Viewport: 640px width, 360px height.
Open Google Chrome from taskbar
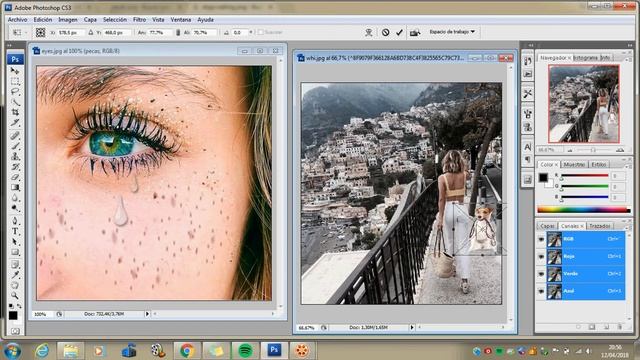click(187, 351)
